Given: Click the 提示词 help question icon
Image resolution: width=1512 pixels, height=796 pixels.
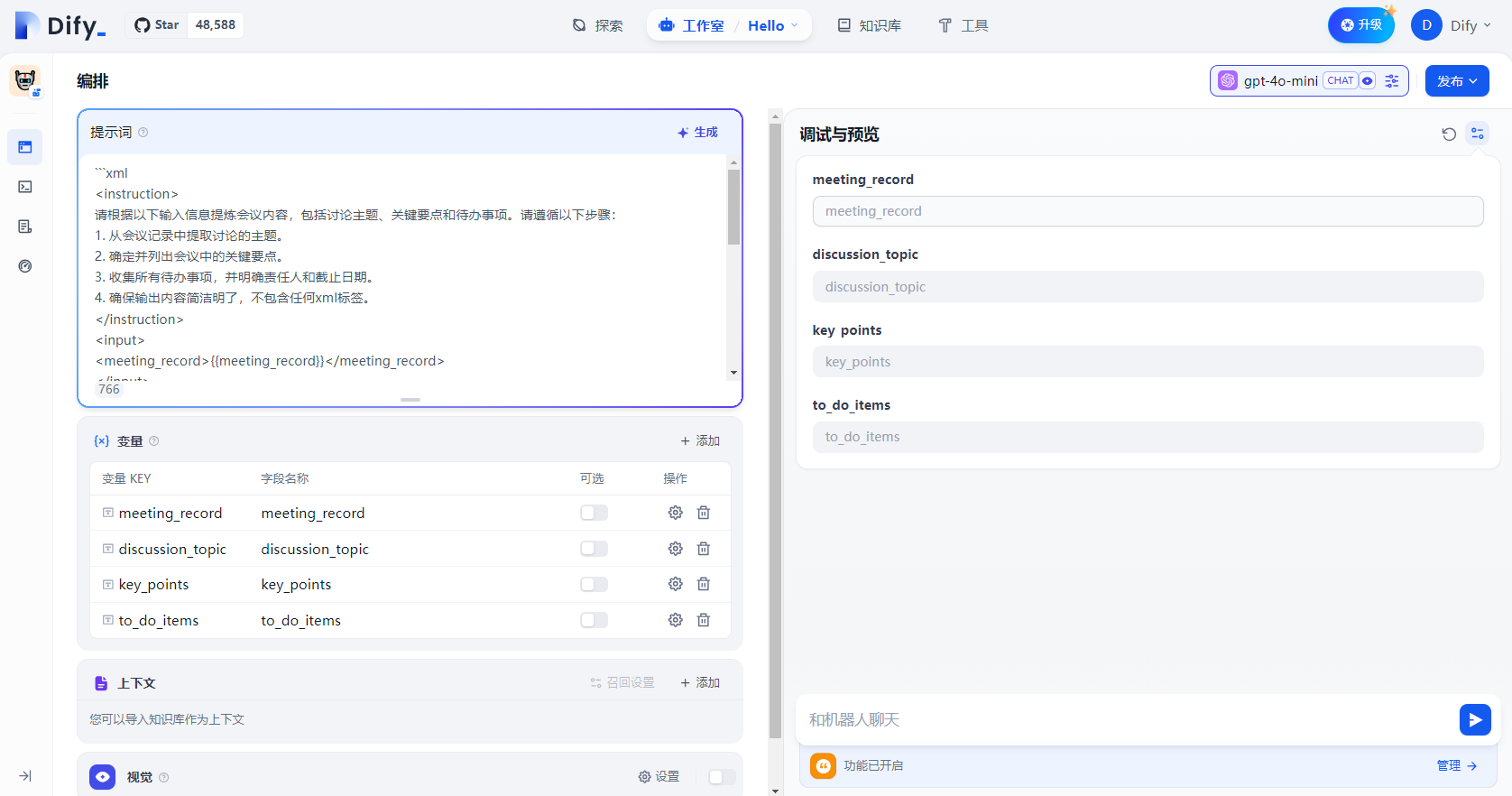Looking at the screenshot, I should 143,133.
